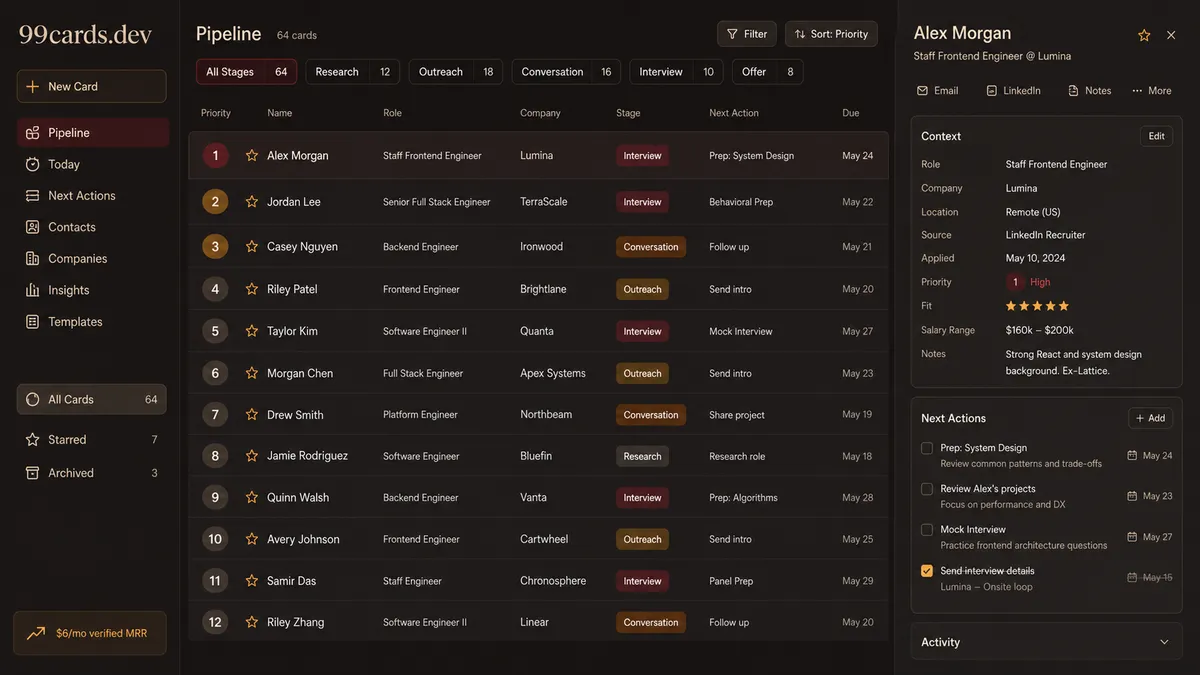The width and height of the screenshot is (1200, 675).
Task: Star the Taylor Kim row
Action: point(252,331)
